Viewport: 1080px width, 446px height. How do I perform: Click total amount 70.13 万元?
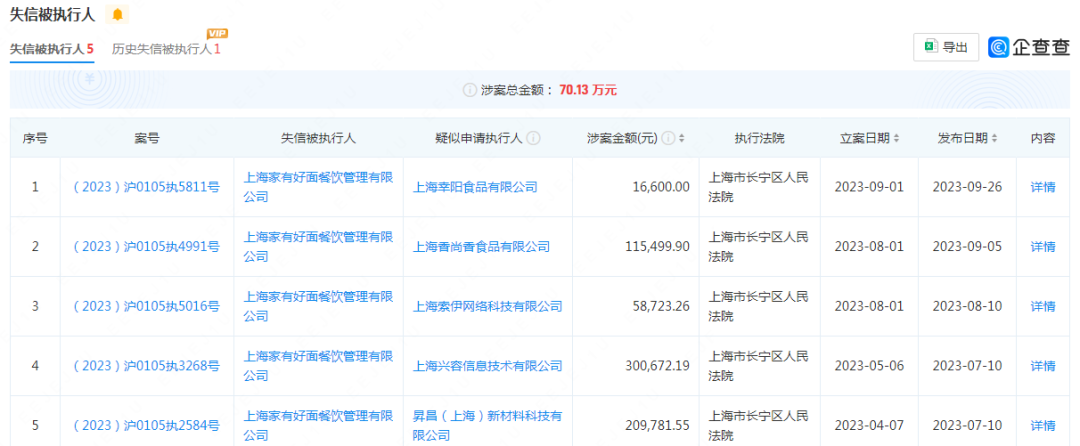[588, 90]
